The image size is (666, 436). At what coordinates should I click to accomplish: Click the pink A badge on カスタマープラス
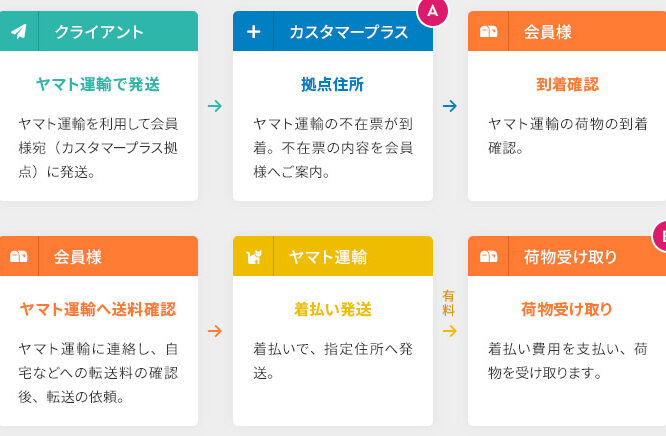coord(432,10)
